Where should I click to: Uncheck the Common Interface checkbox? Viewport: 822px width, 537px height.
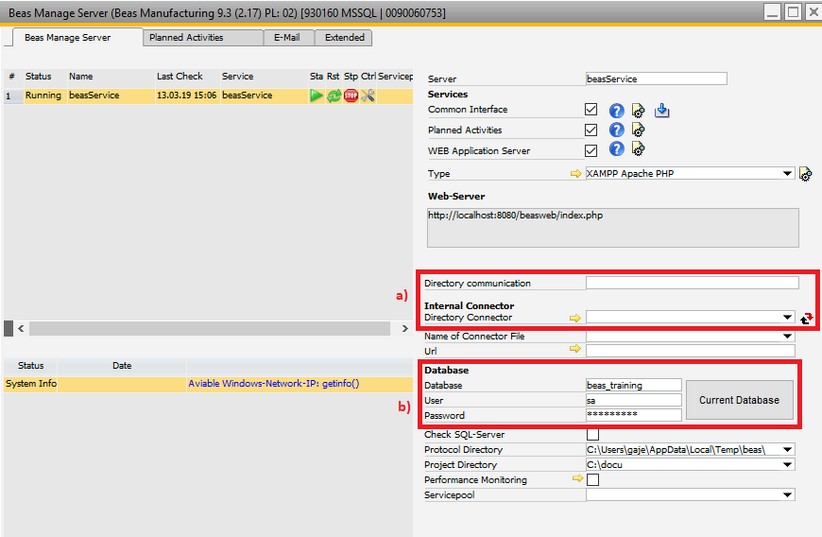(591, 110)
